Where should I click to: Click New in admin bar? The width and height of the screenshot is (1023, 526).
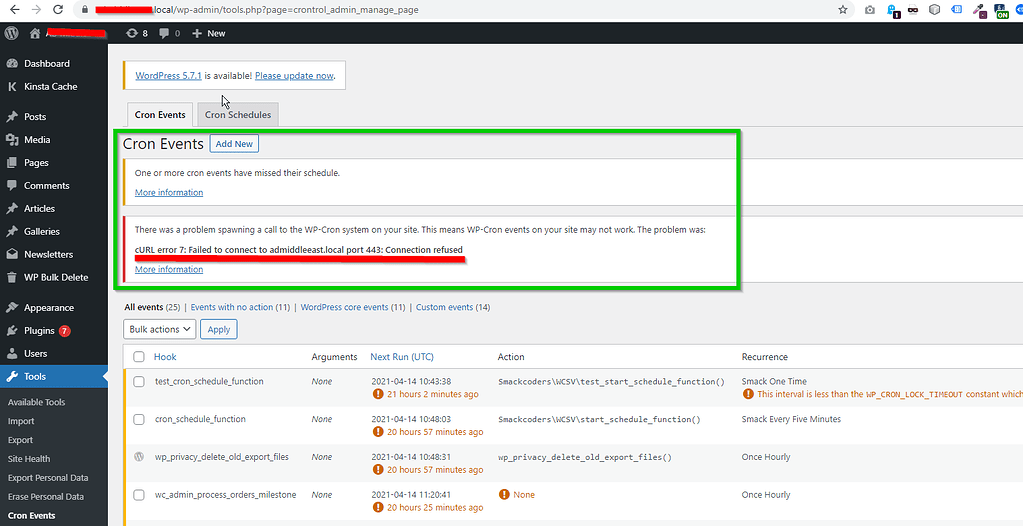coord(209,33)
